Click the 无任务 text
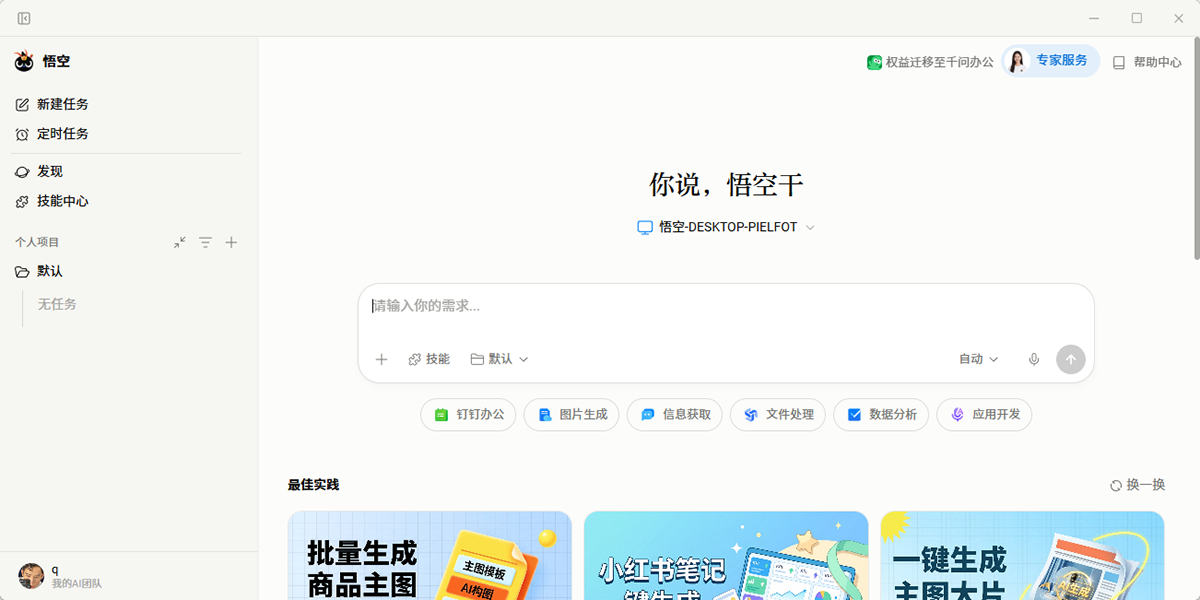Viewport: 1200px width, 600px height. [x=57, y=304]
